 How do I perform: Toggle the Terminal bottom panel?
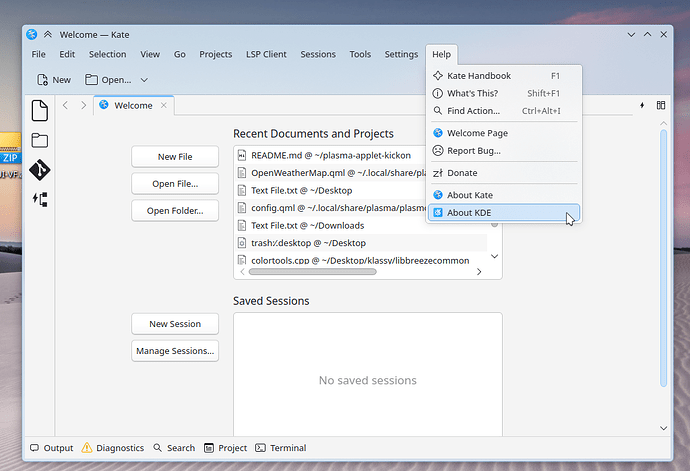pyautogui.click(x=281, y=448)
